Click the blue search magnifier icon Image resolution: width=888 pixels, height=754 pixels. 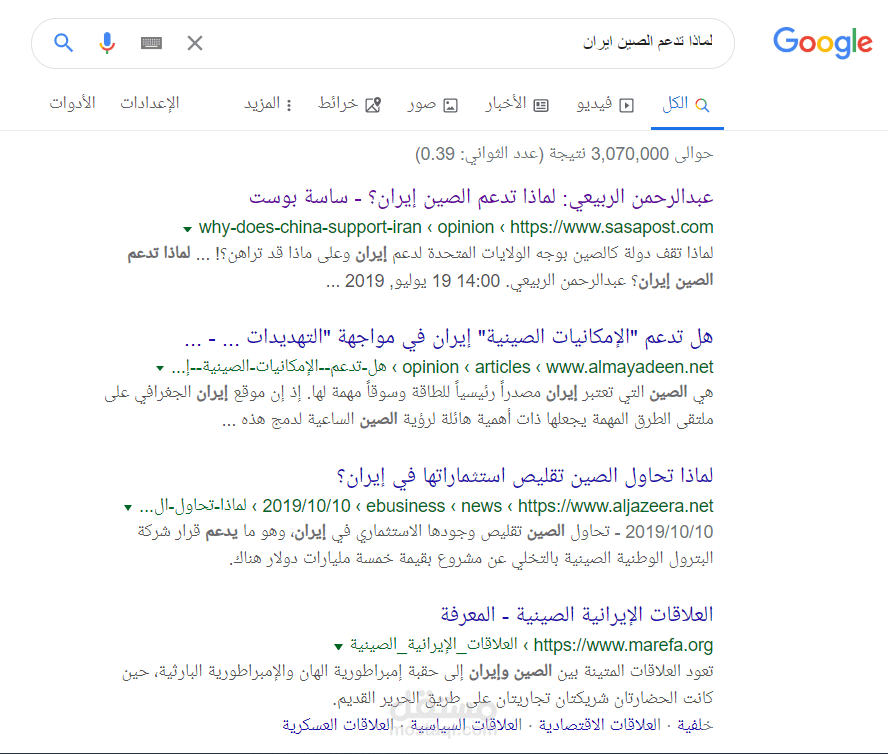[x=63, y=43]
